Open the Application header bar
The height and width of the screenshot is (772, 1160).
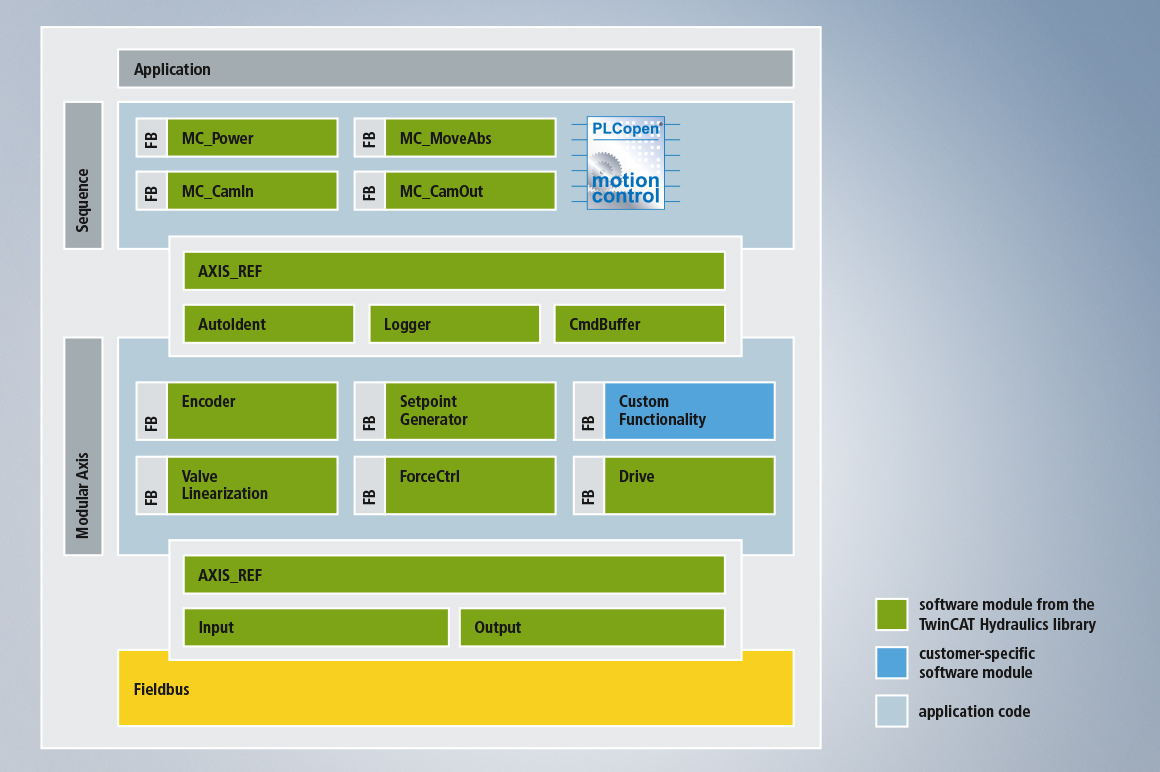click(x=455, y=69)
